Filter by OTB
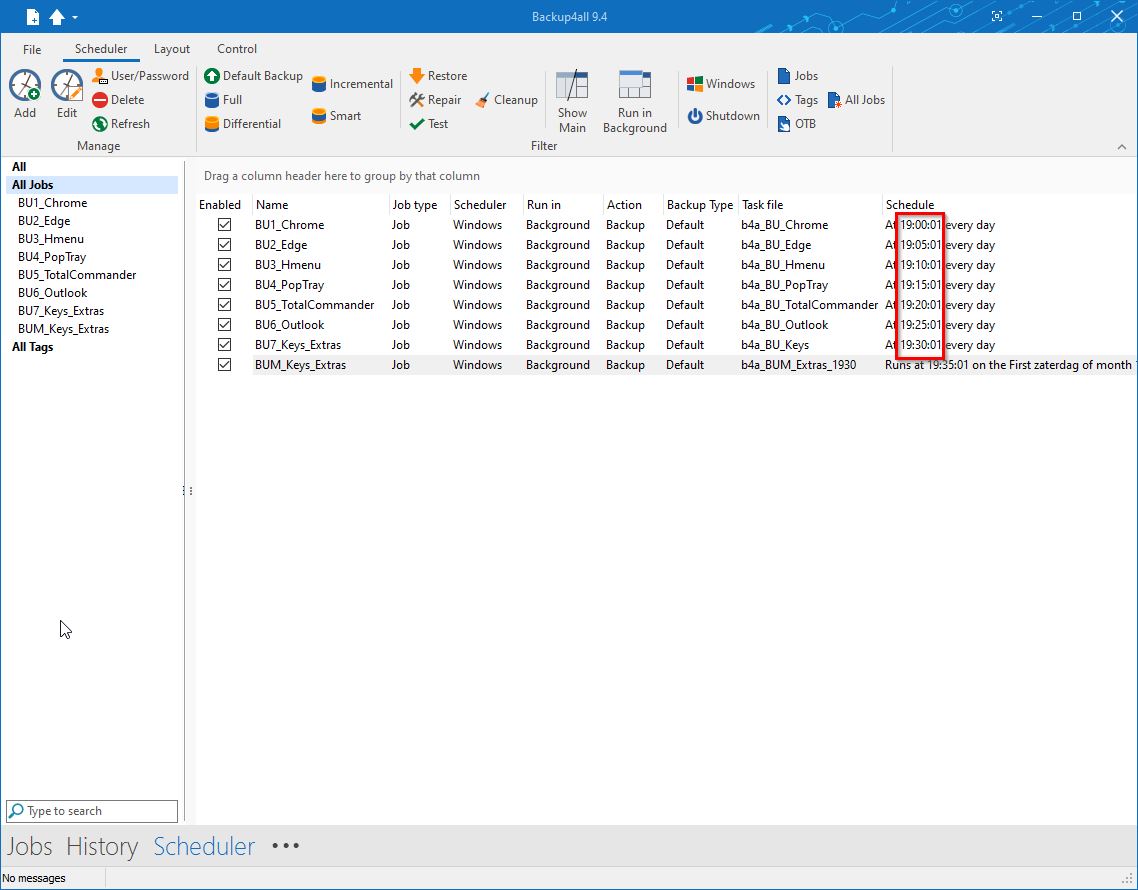The width and height of the screenshot is (1138, 890). (x=796, y=123)
